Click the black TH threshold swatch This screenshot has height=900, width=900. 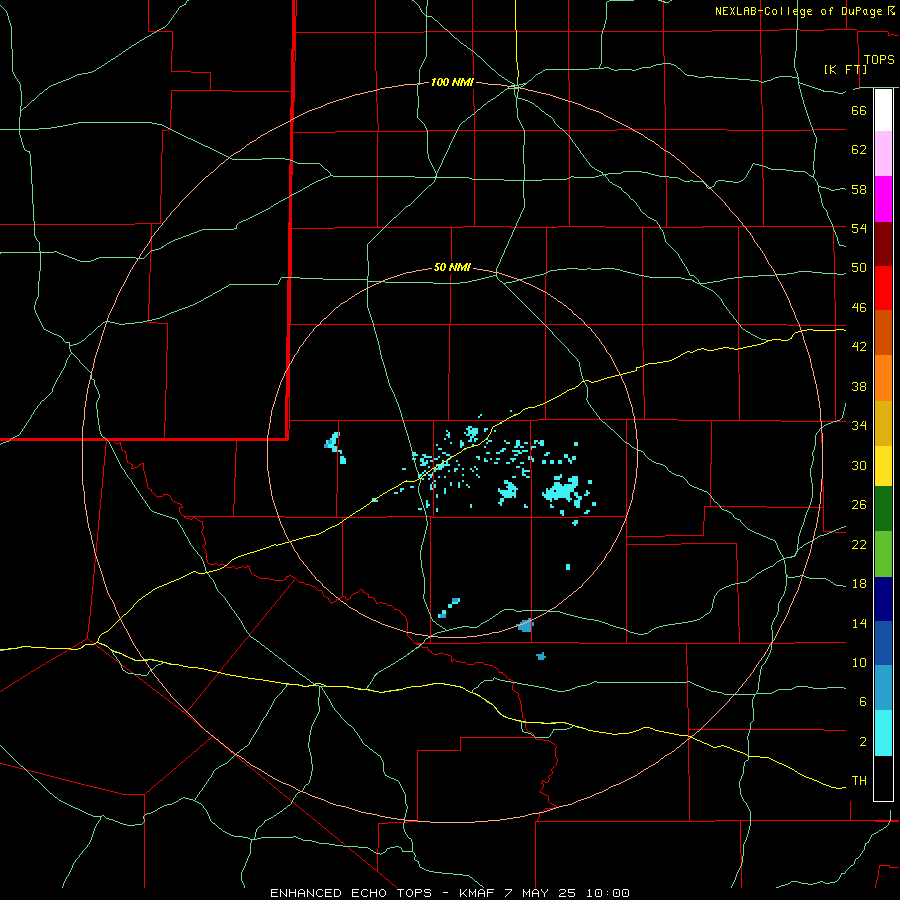pos(883,778)
